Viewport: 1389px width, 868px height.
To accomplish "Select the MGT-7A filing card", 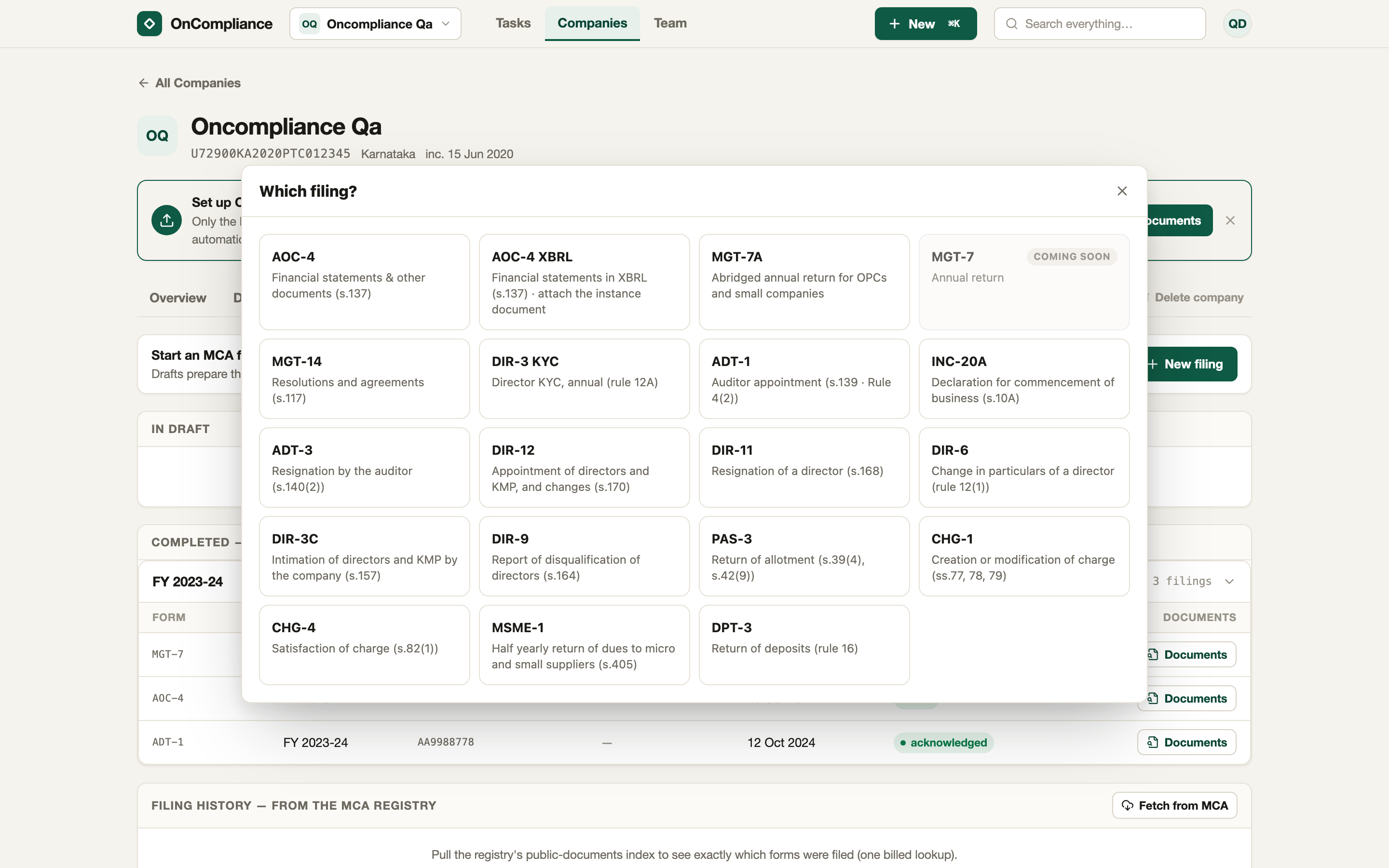I will click(x=804, y=282).
